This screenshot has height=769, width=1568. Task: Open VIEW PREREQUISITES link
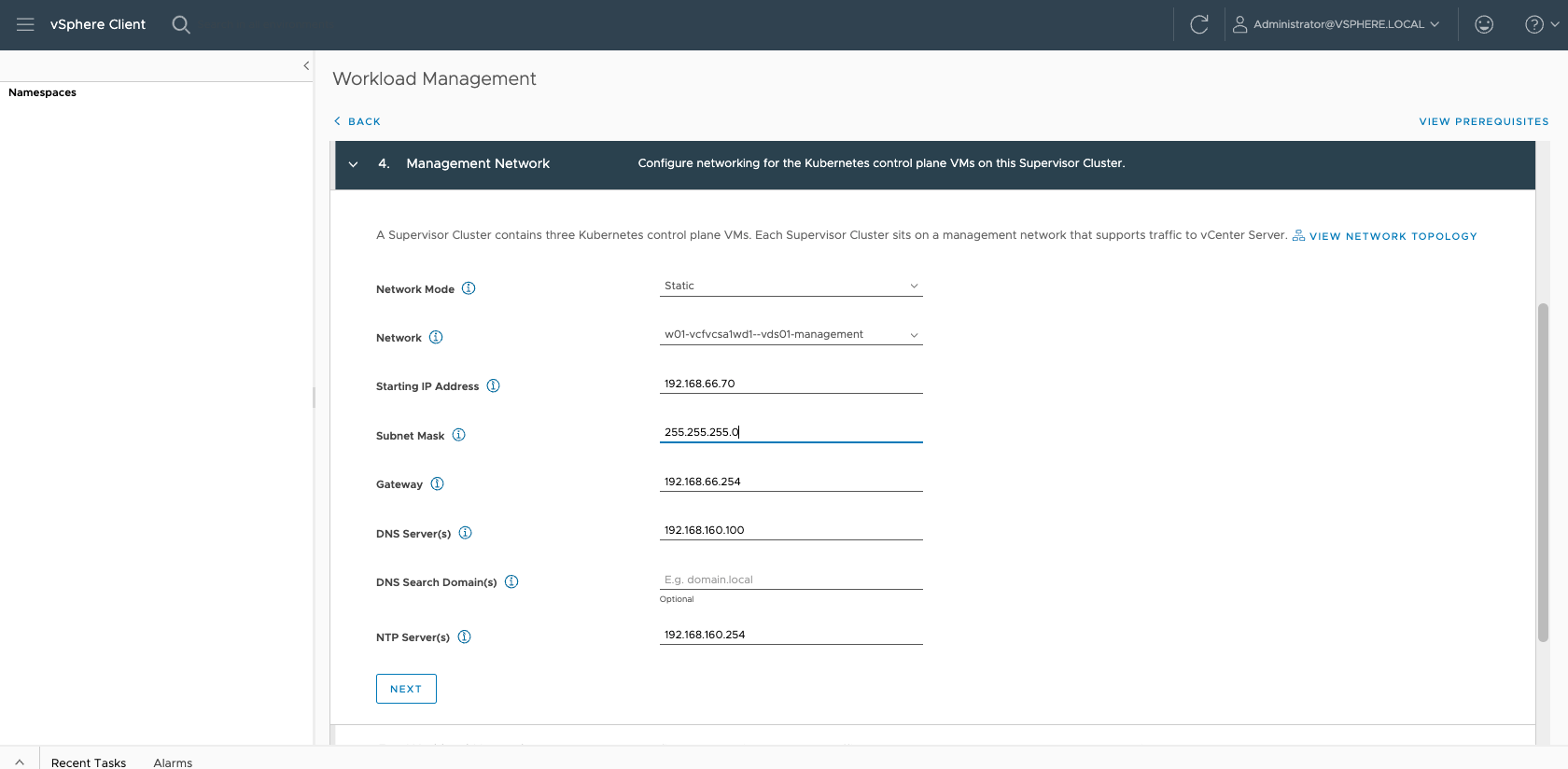coord(1484,121)
